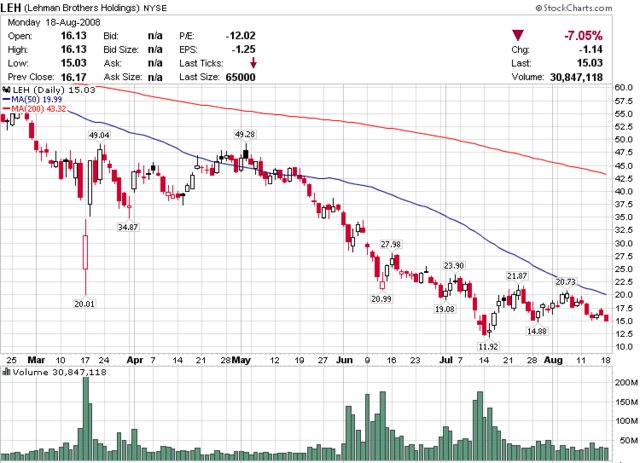Click the Last Size value 65000
This screenshot has width=640, height=463.
click(240, 77)
